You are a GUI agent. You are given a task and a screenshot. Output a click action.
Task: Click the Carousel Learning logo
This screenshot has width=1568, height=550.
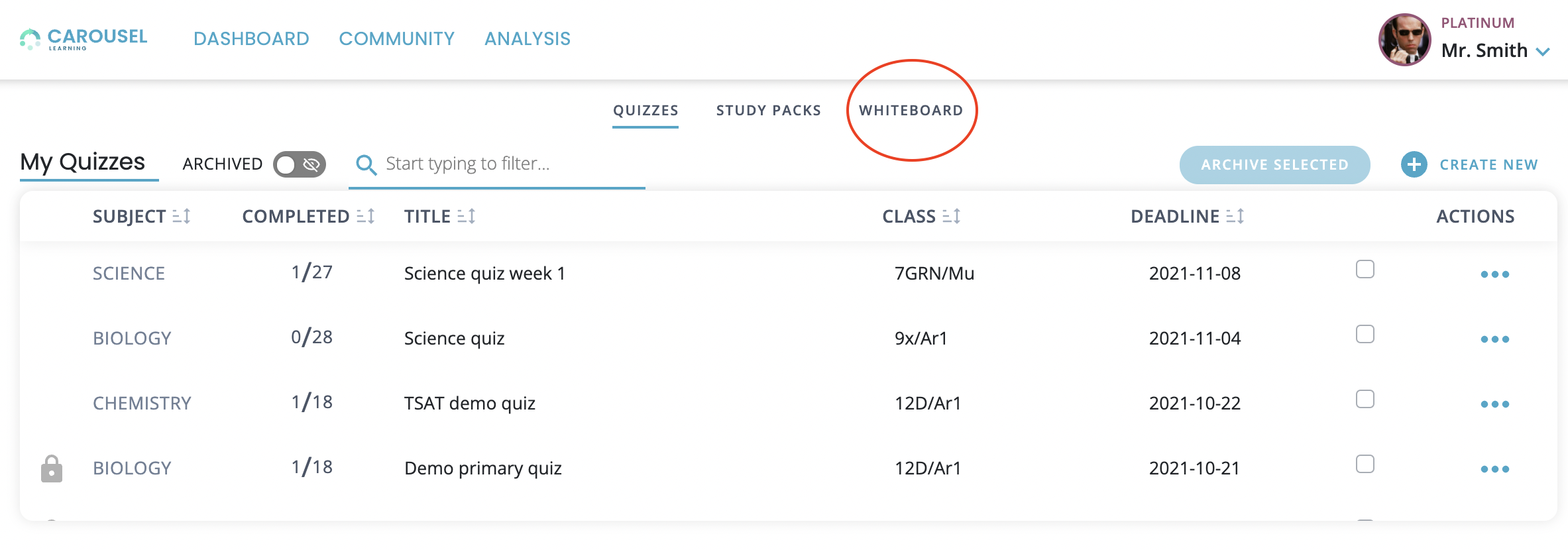tap(84, 39)
